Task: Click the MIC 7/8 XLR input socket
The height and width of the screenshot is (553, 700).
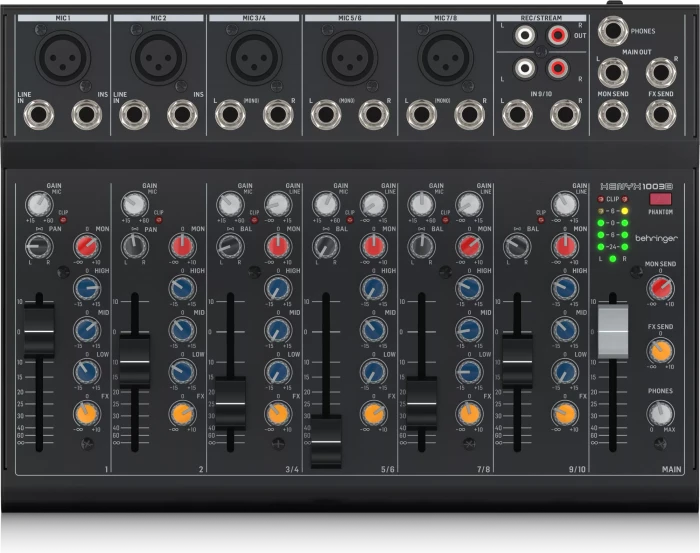Action: tap(446, 58)
